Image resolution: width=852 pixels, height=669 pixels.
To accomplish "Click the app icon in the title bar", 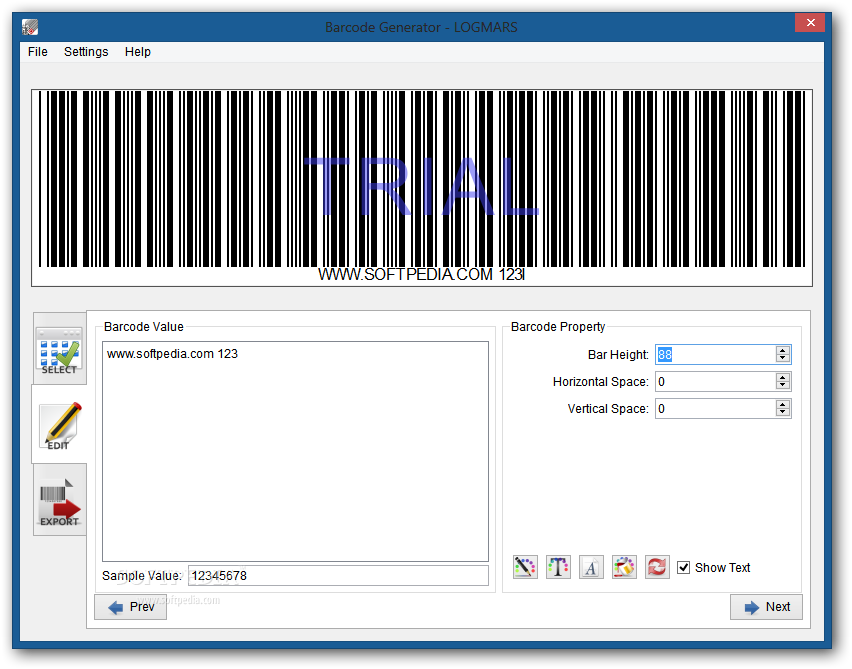I will pyautogui.click(x=30, y=27).
